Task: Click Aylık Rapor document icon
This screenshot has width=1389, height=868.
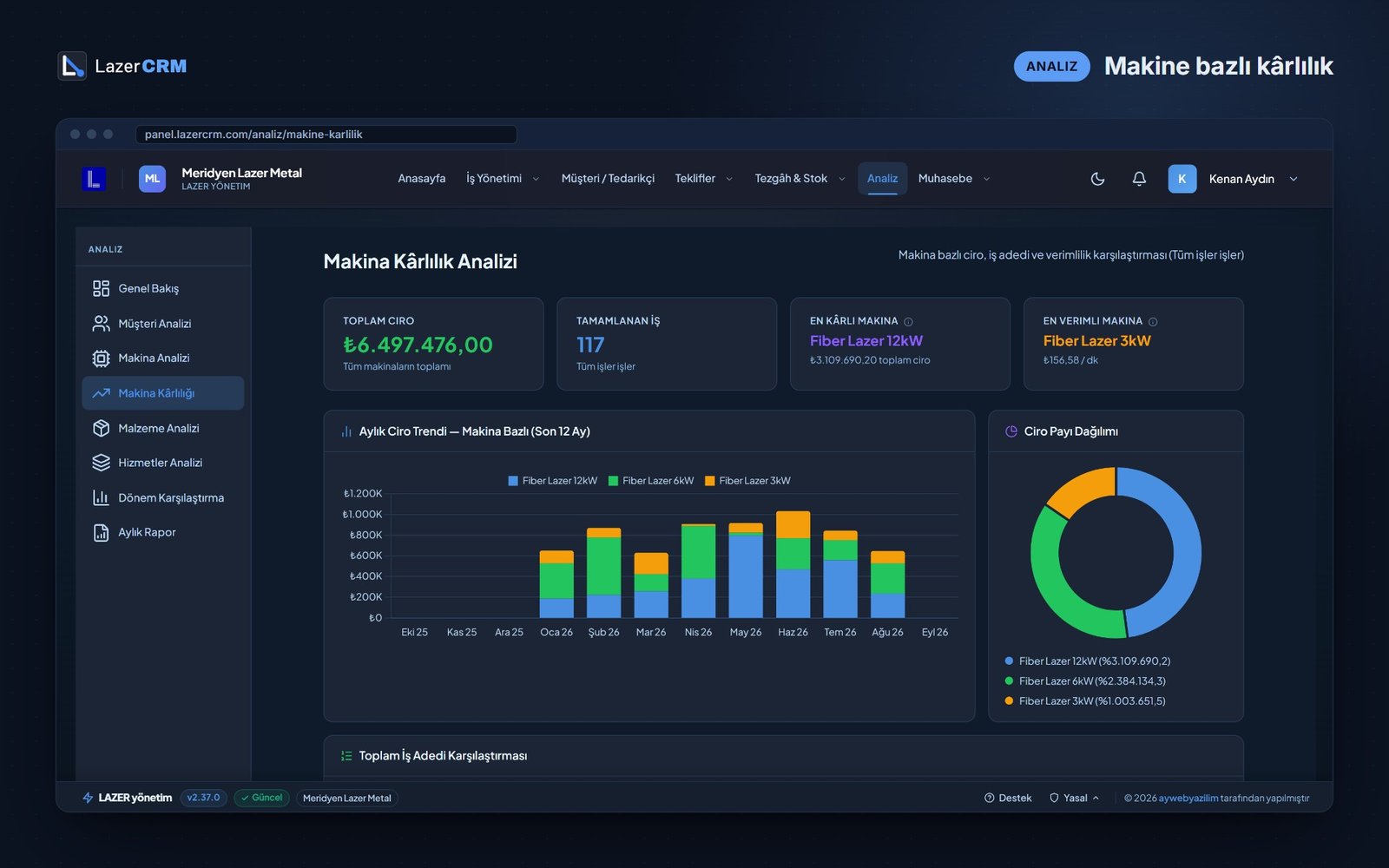Action: (101, 532)
